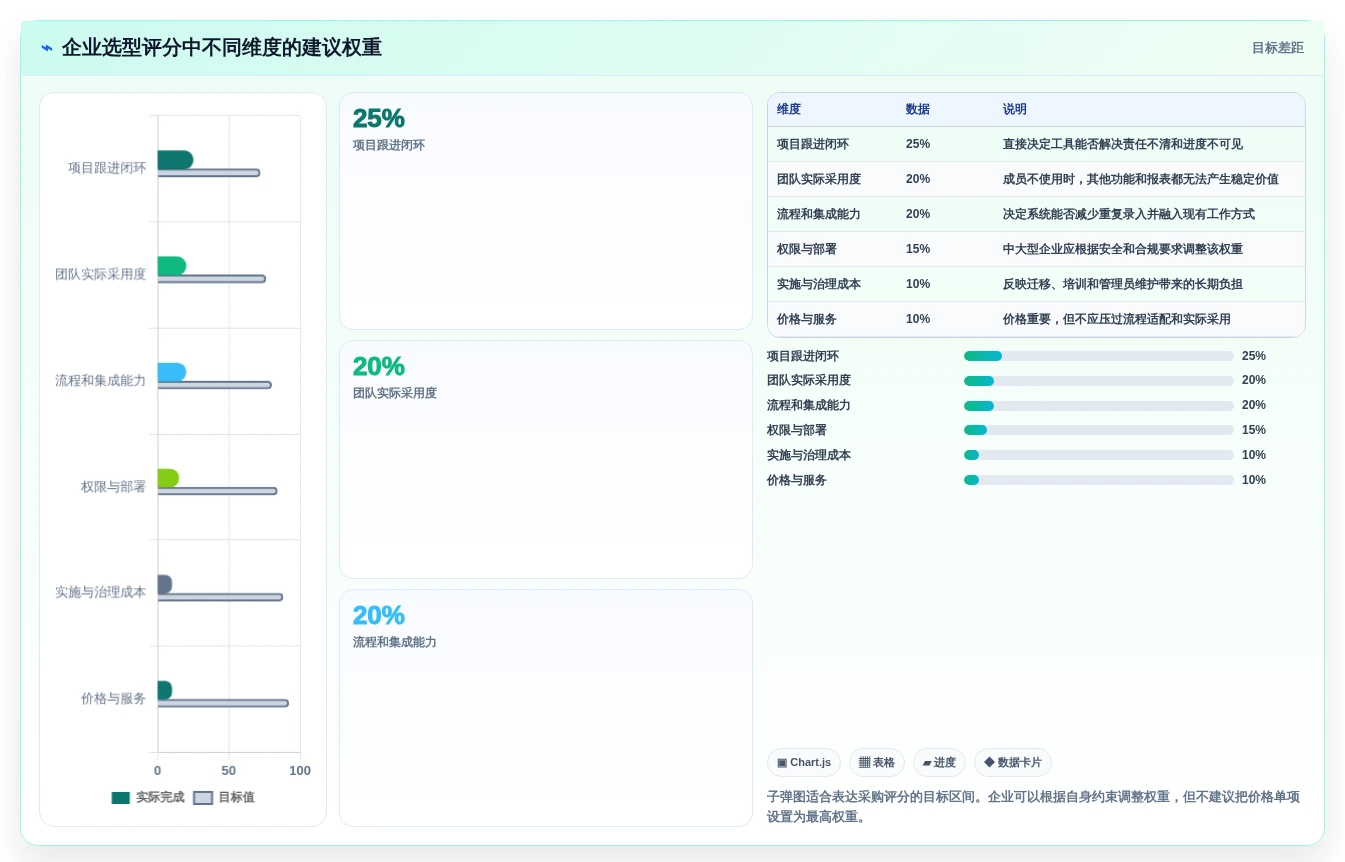The width and height of the screenshot is (1345, 862).
Task: Click the 目标值 legend color swatch
Action: point(203,798)
